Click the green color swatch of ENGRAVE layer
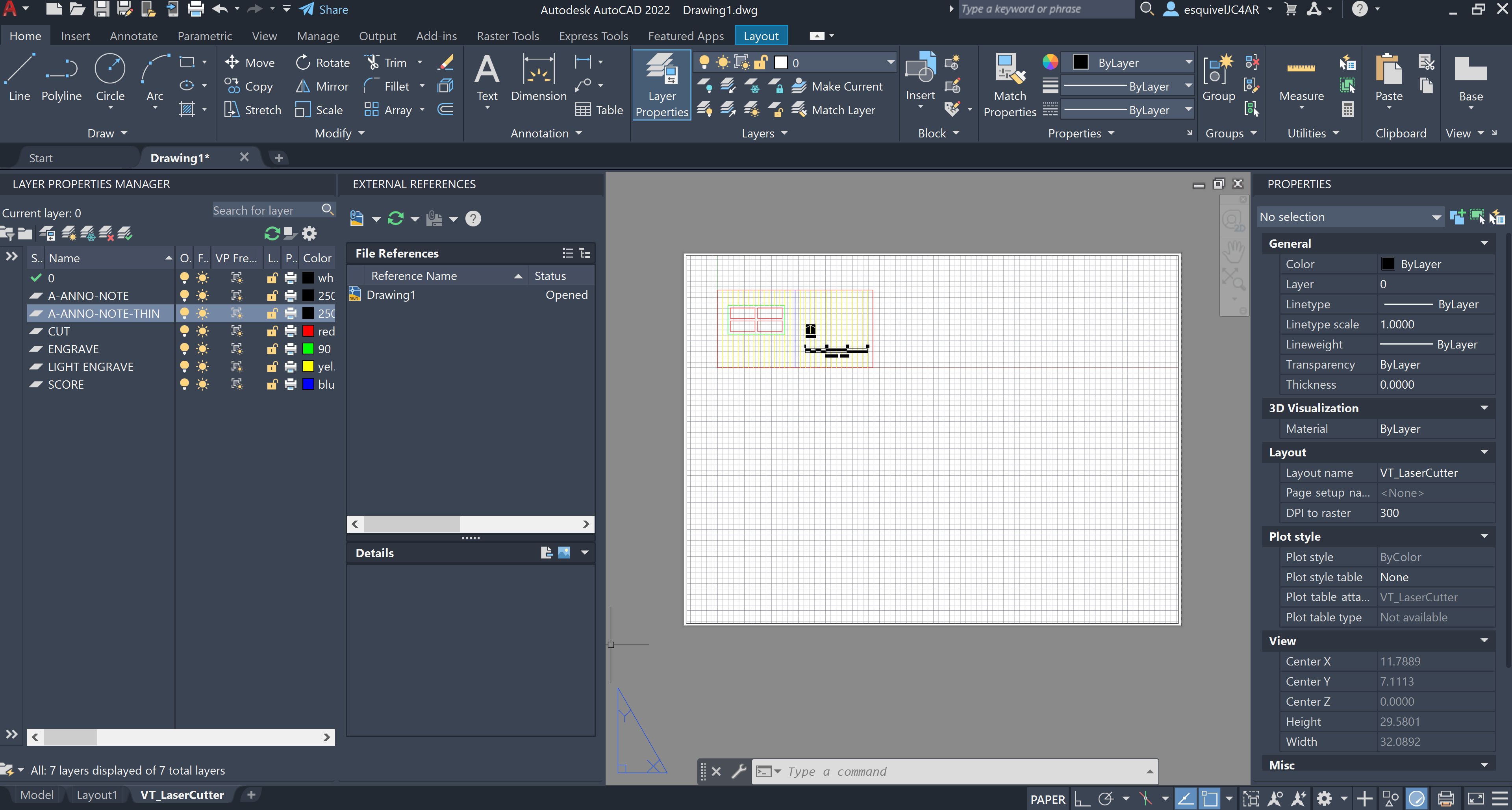This screenshot has height=810, width=1512. [x=308, y=348]
